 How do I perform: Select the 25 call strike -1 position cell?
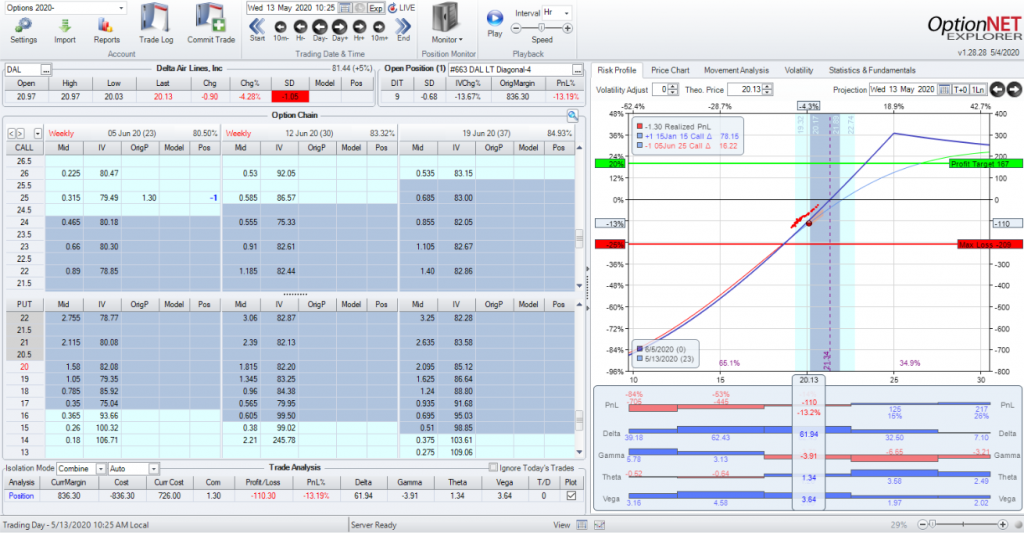click(x=204, y=198)
